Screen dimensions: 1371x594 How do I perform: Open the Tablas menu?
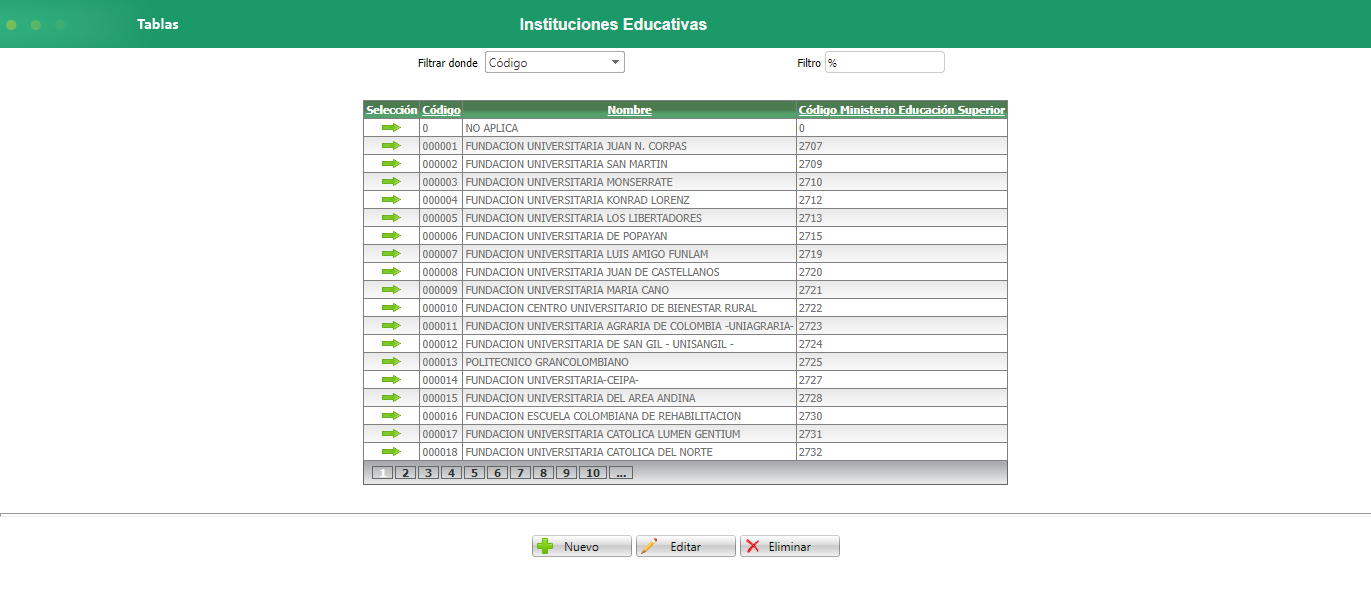click(x=158, y=24)
